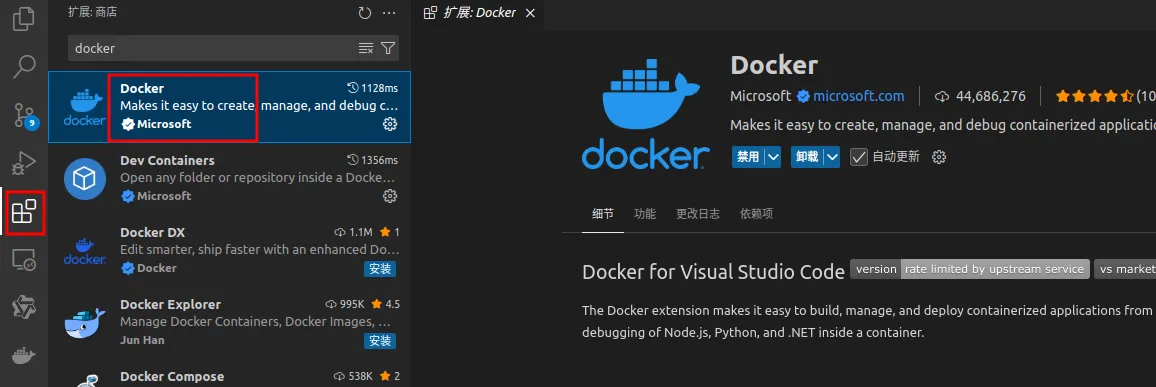Click the vs marketplace badge
Image resolution: width=1156 pixels, height=387 pixels.
[x=1125, y=269]
